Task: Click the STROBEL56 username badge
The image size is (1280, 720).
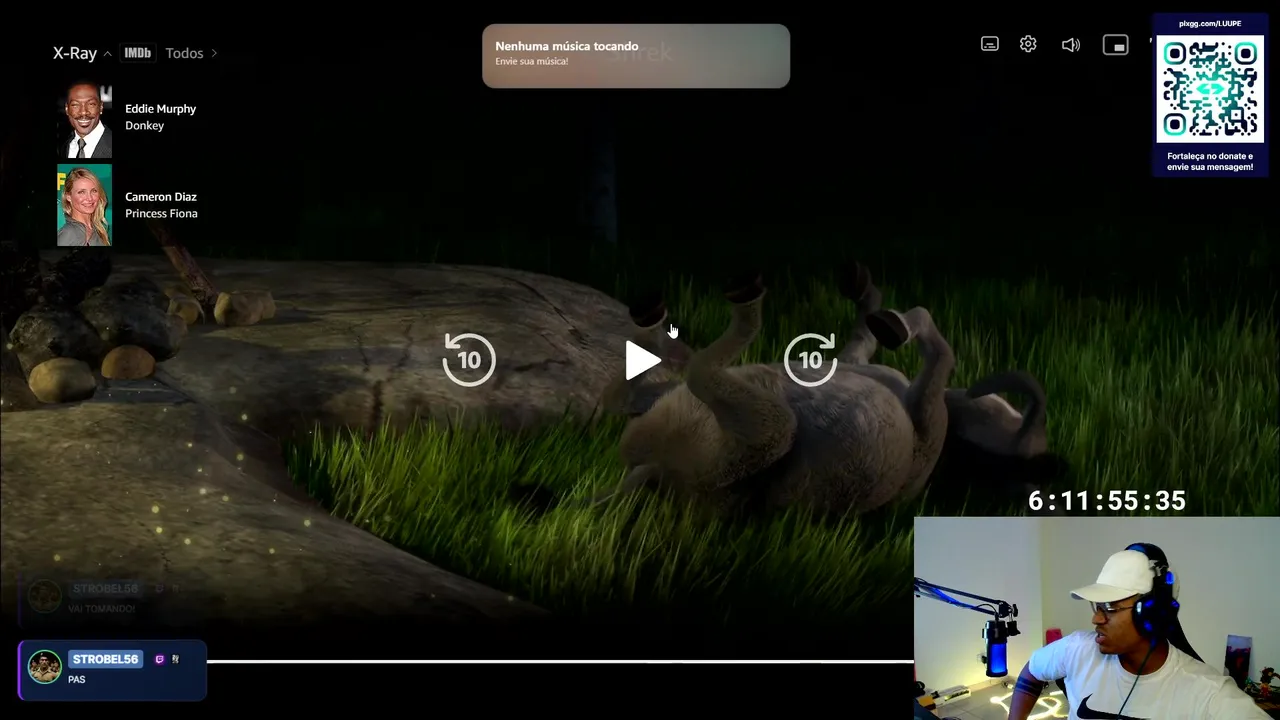Action: click(x=105, y=660)
